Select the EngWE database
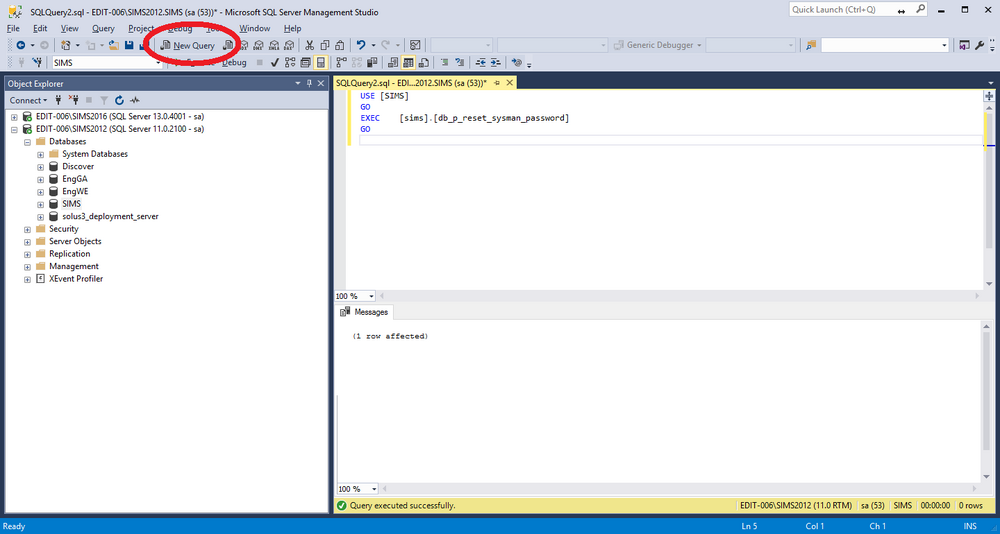Image resolution: width=1000 pixels, height=534 pixels. 75,191
